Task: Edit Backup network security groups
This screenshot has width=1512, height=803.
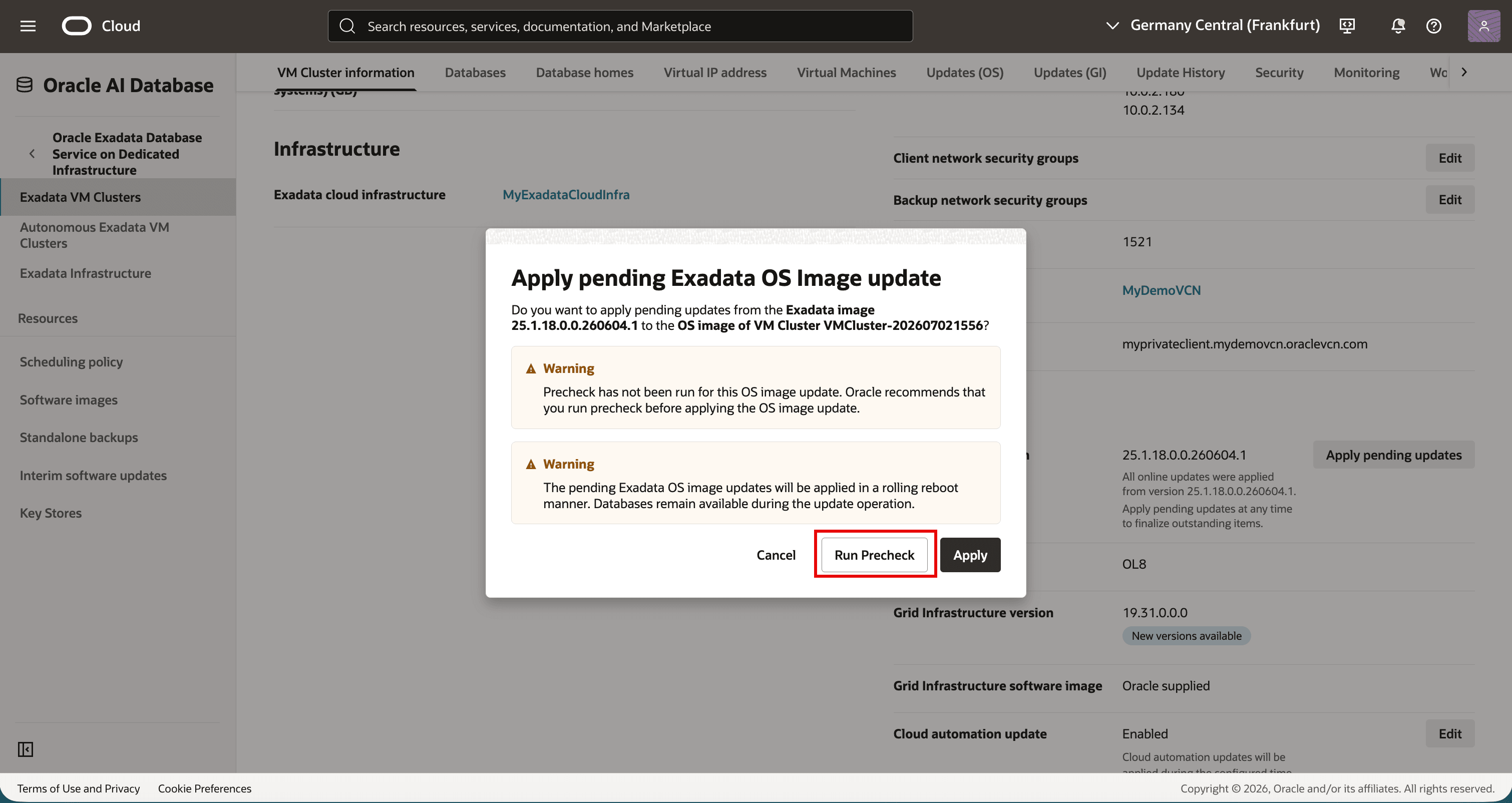Action: (1450, 200)
